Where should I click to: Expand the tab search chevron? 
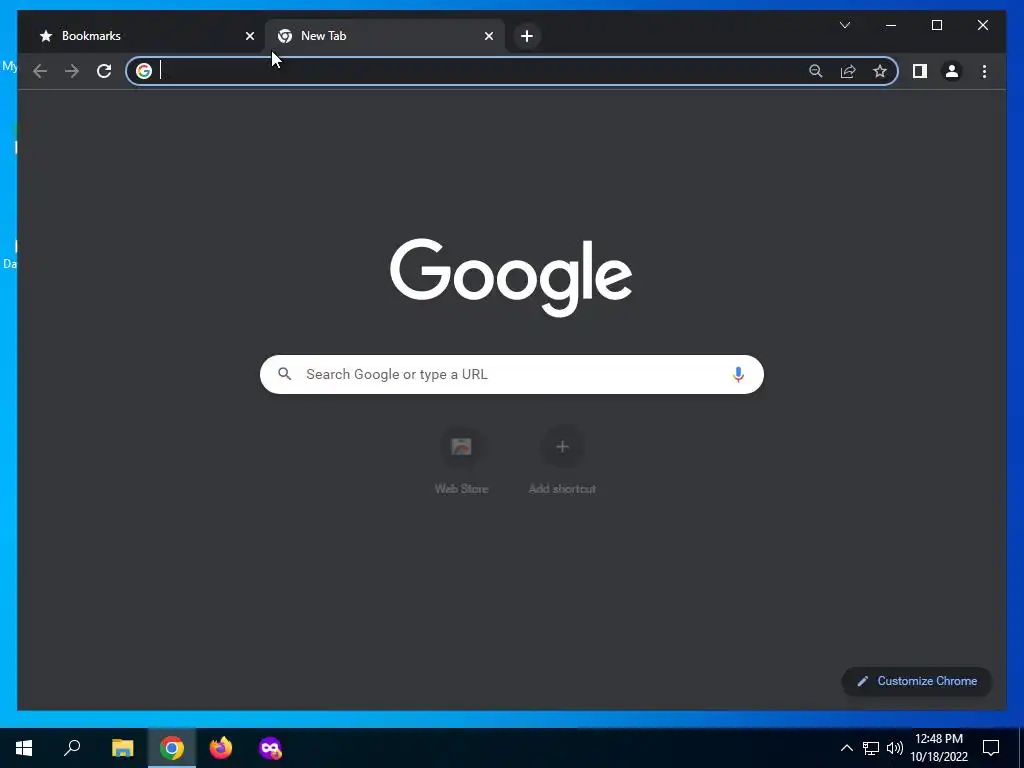coord(844,25)
